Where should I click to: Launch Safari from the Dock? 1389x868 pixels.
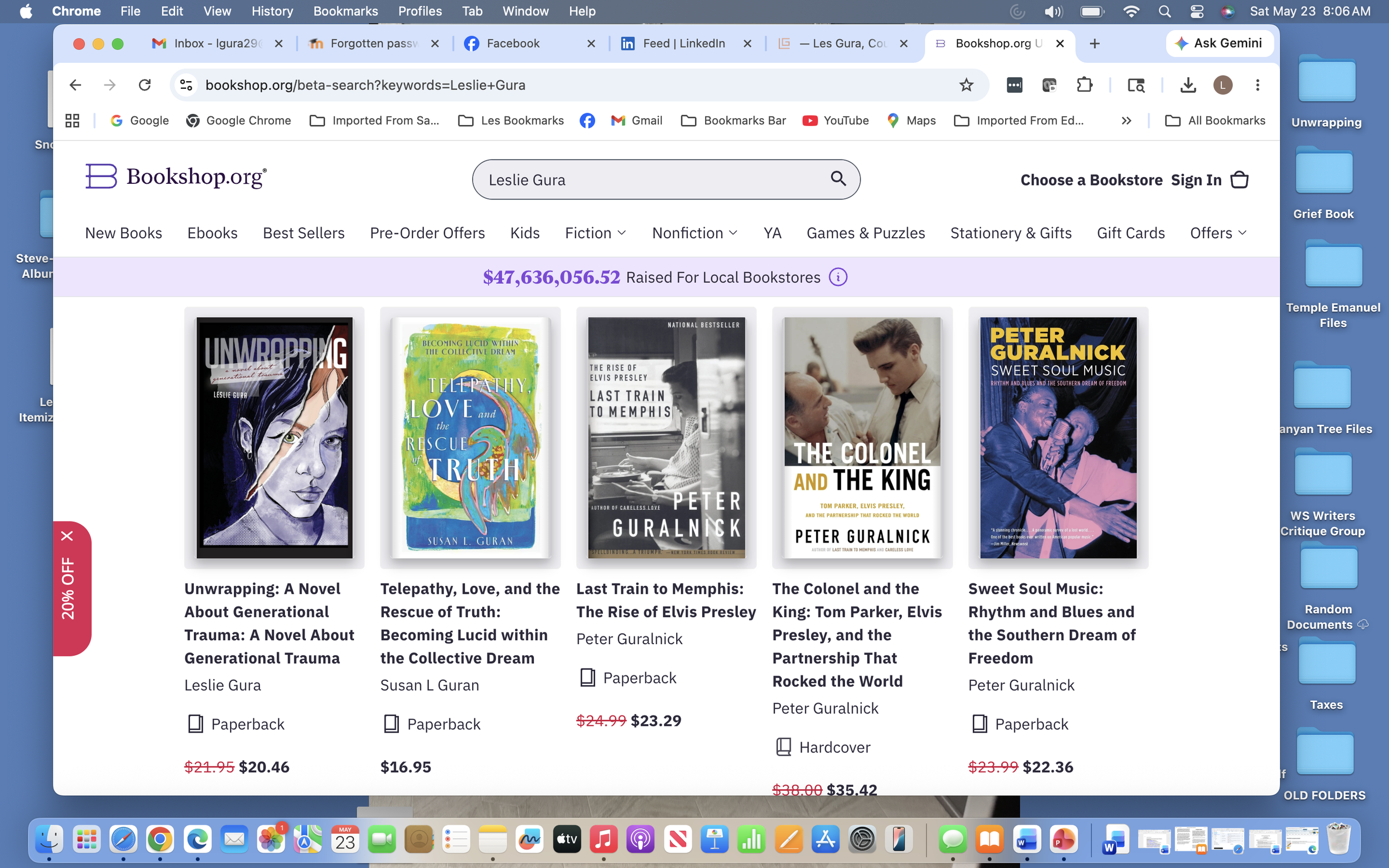click(123, 840)
